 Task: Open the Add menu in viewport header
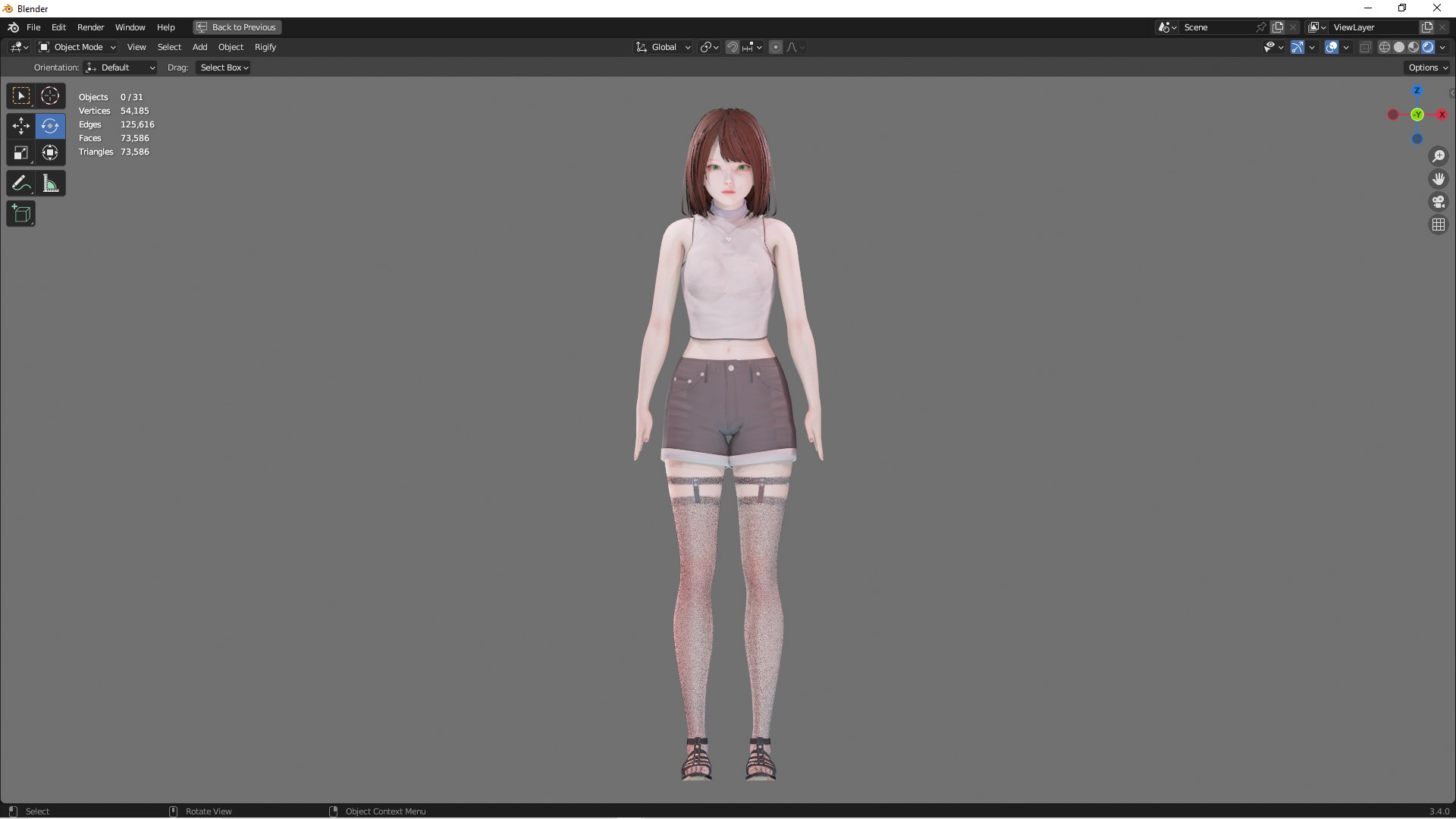click(x=199, y=47)
